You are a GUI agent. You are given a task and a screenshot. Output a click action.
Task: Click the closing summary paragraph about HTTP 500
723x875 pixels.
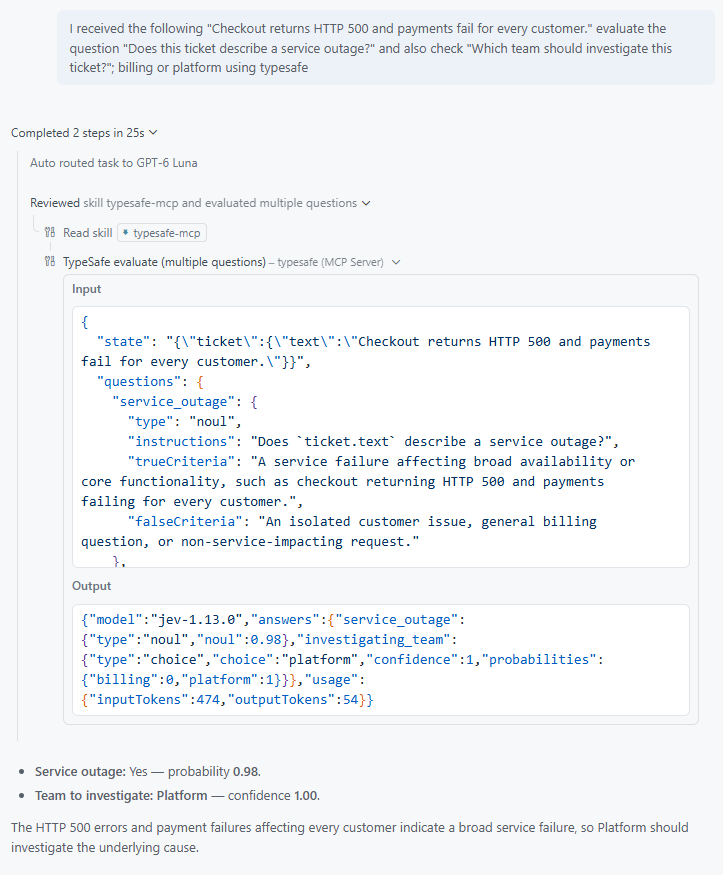(350, 837)
